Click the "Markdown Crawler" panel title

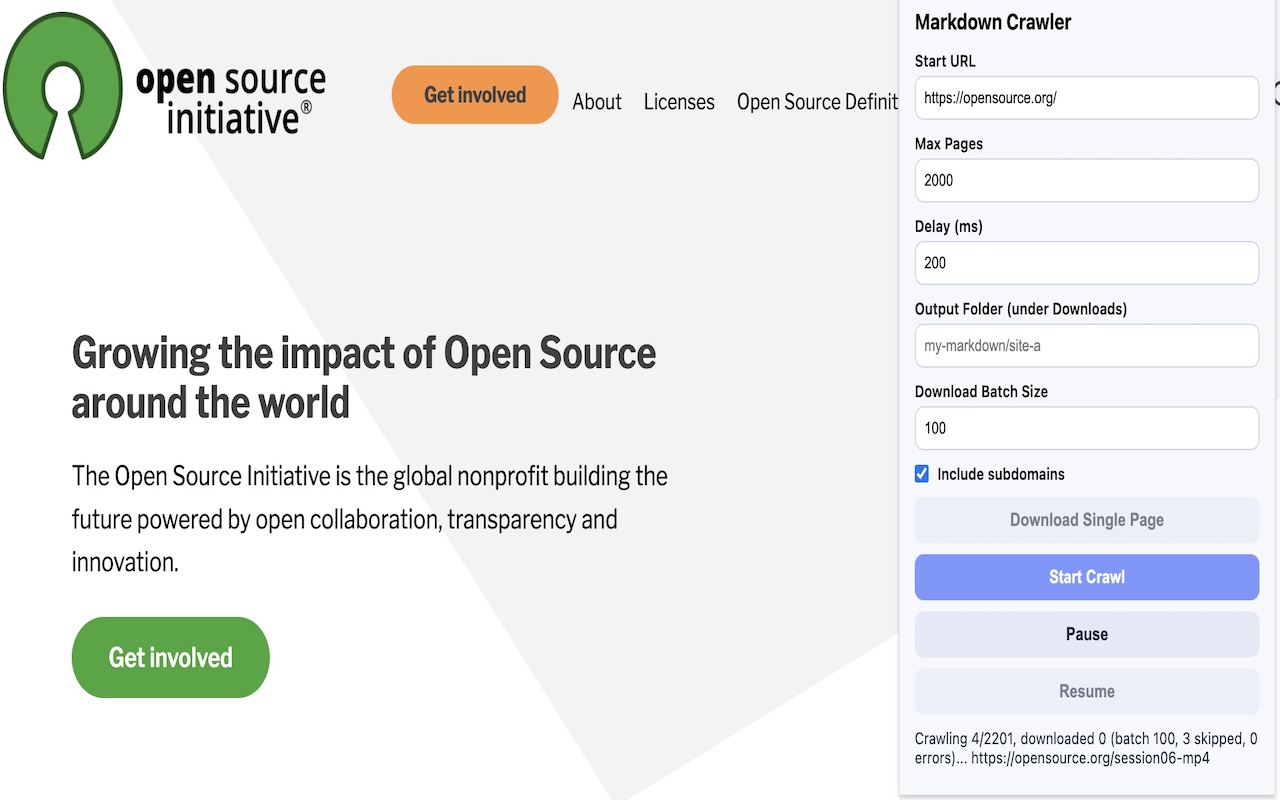click(993, 22)
